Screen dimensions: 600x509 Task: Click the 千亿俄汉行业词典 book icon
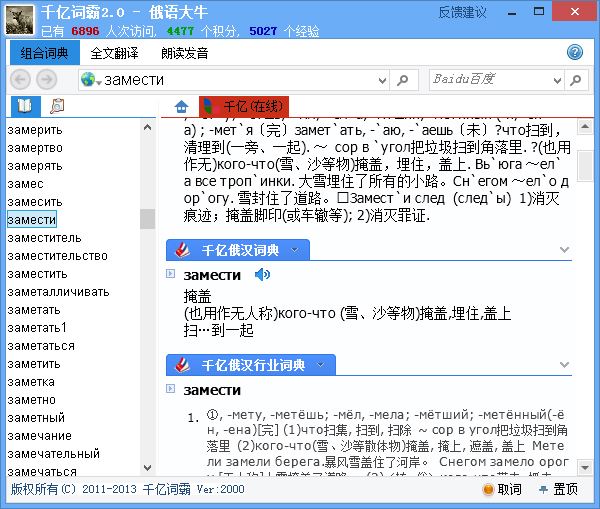point(183,365)
